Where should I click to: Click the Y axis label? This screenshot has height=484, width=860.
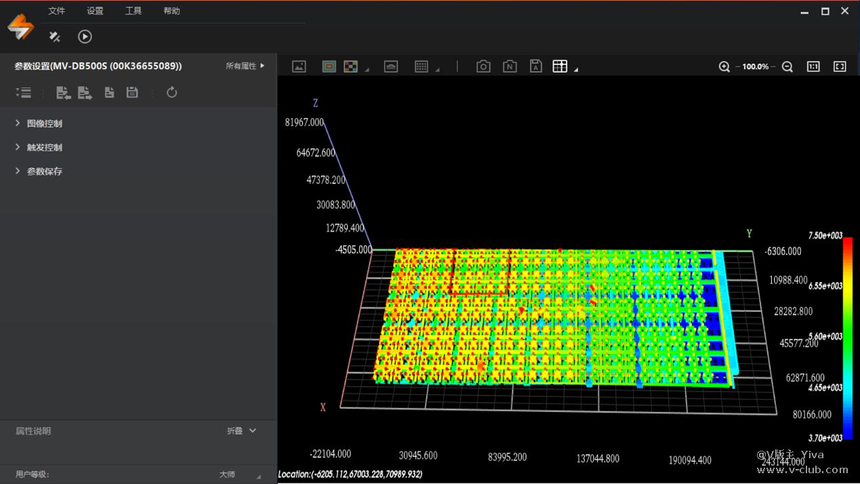(x=749, y=233)
